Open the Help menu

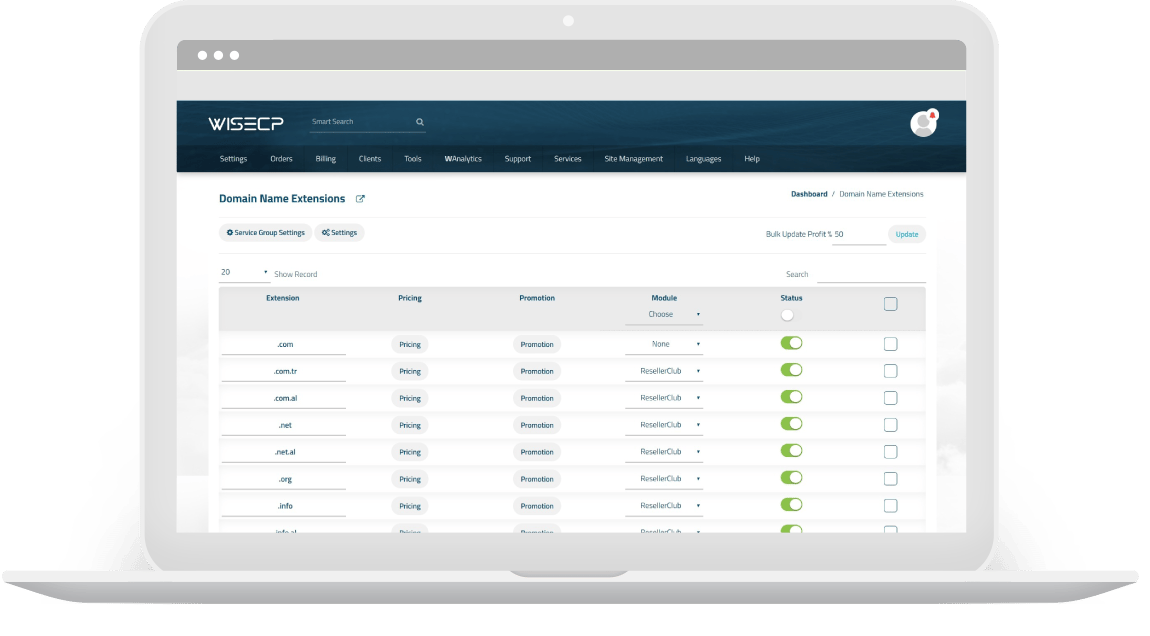752,158
